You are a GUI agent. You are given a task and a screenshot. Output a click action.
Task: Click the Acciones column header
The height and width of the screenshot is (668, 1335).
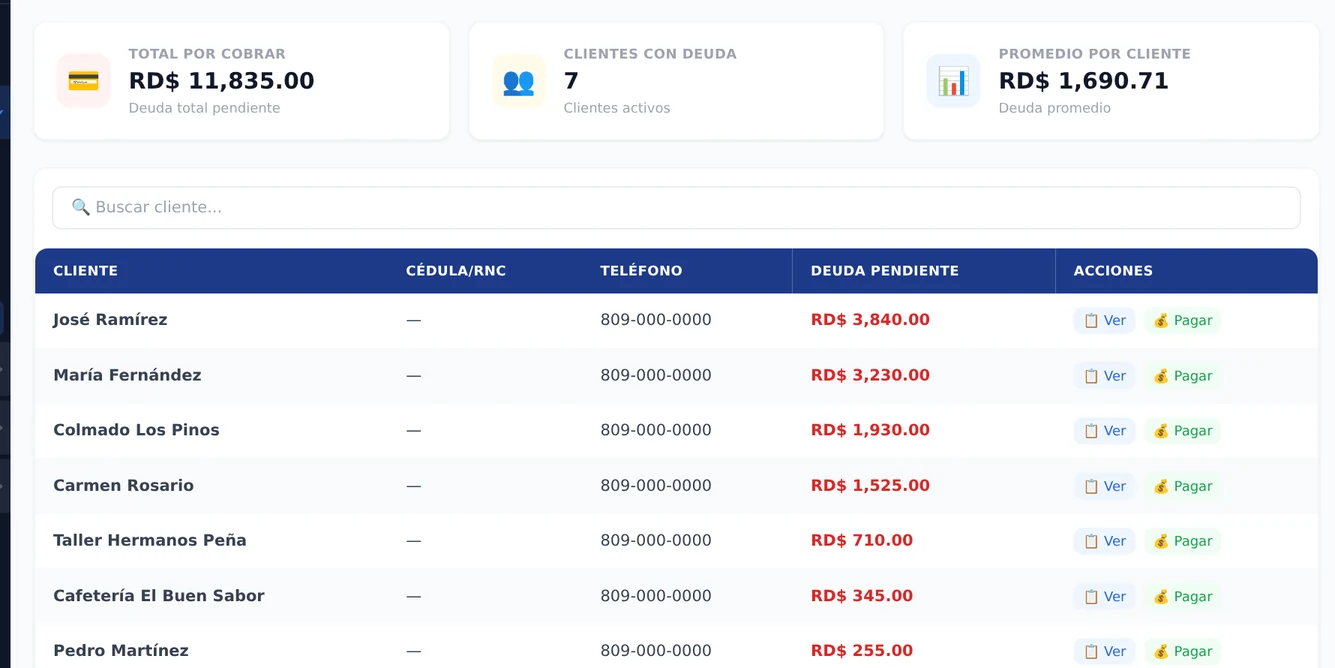click(x=1113, y=271)
